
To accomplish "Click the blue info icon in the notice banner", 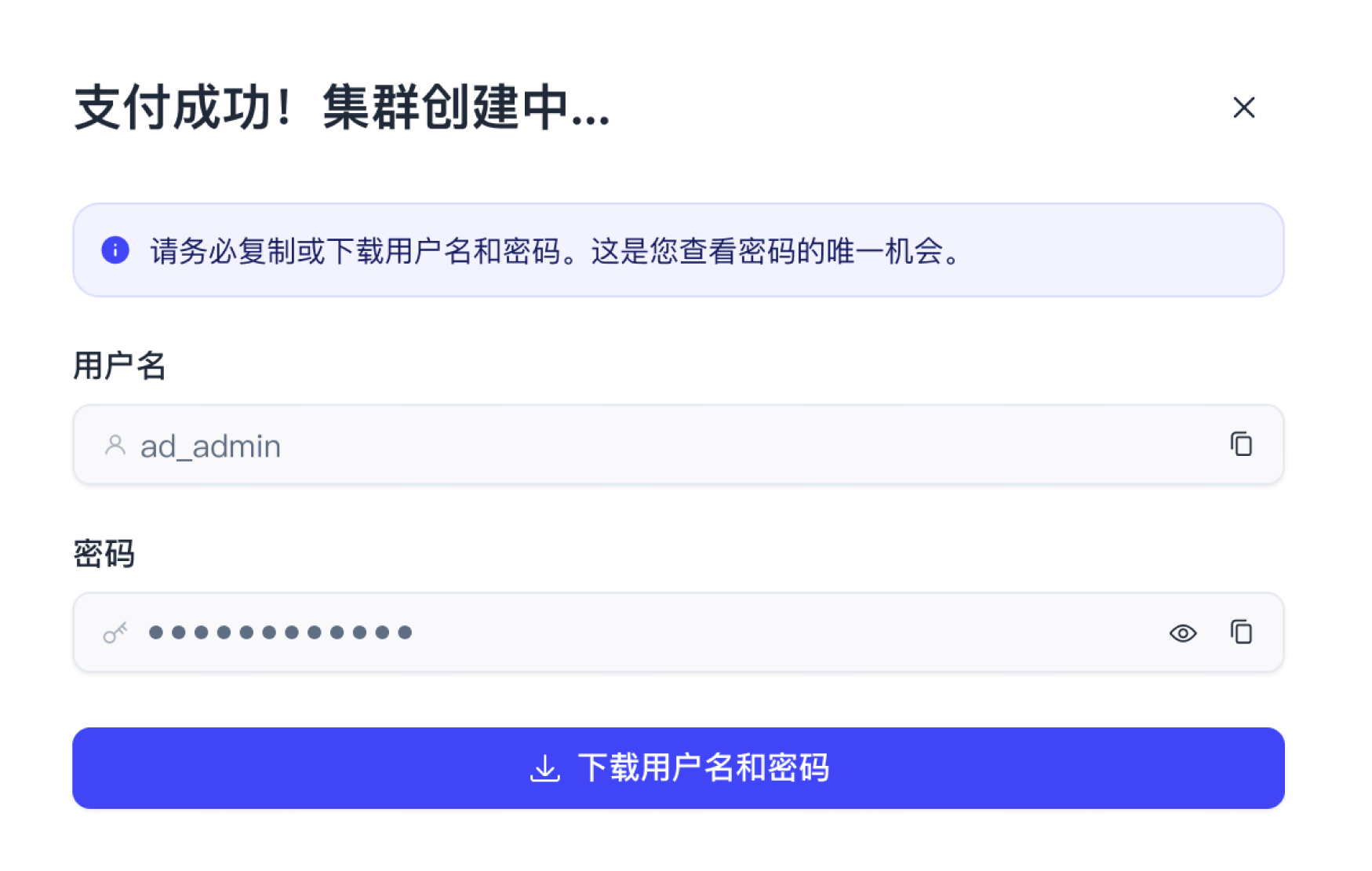I will click(x=115, y=250).
